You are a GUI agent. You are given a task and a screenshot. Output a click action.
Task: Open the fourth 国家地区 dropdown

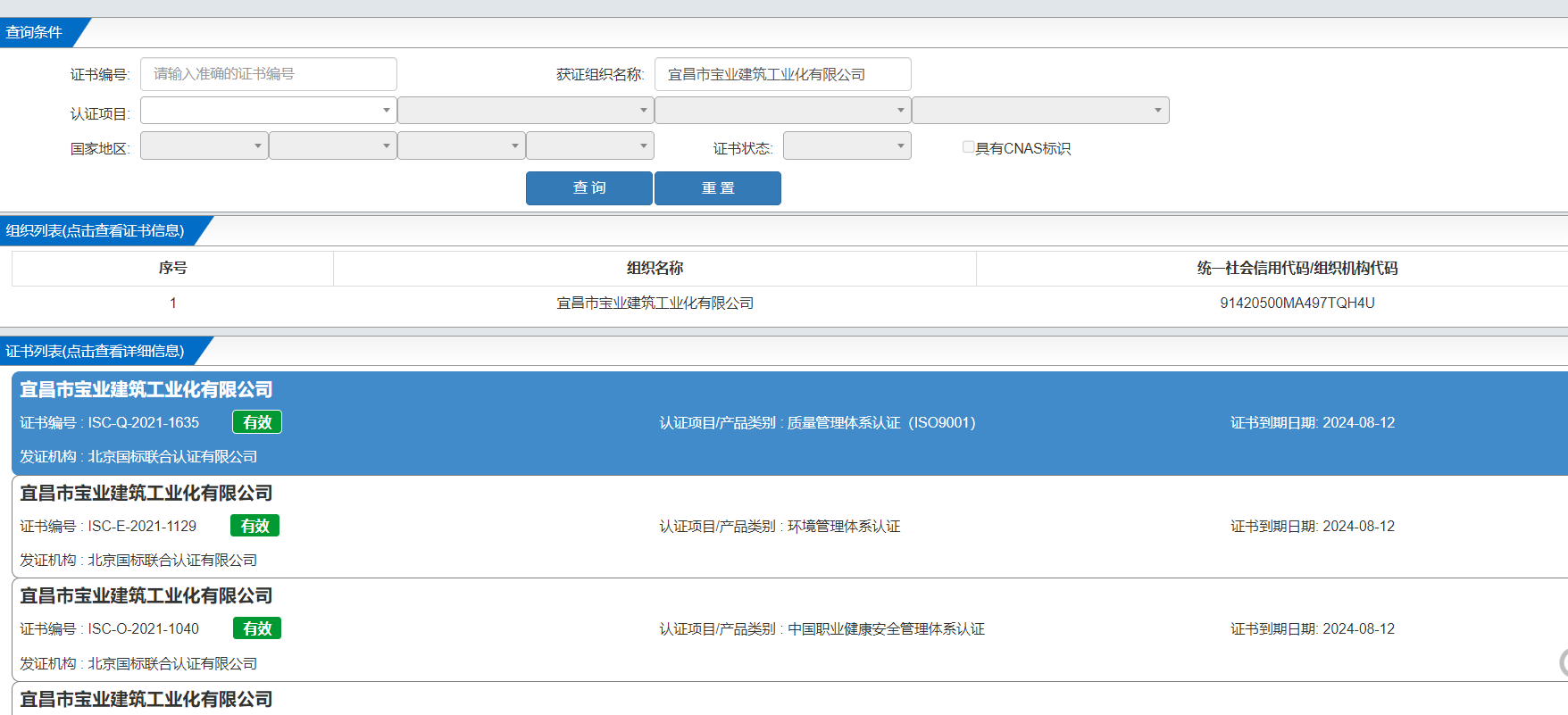coord(590,145)
